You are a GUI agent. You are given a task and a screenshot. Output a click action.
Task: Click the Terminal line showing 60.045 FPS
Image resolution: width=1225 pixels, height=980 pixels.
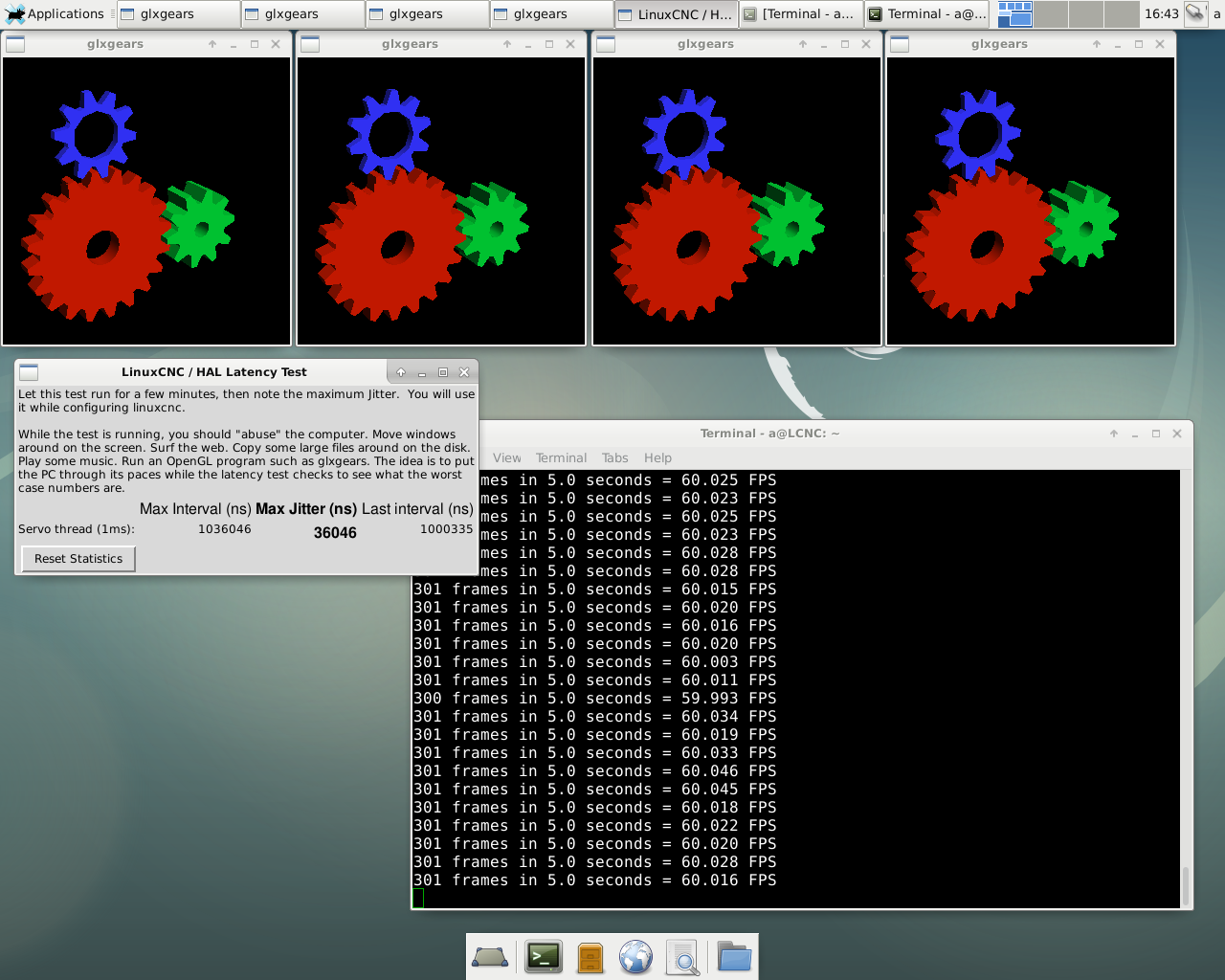[x=595, y=790]
